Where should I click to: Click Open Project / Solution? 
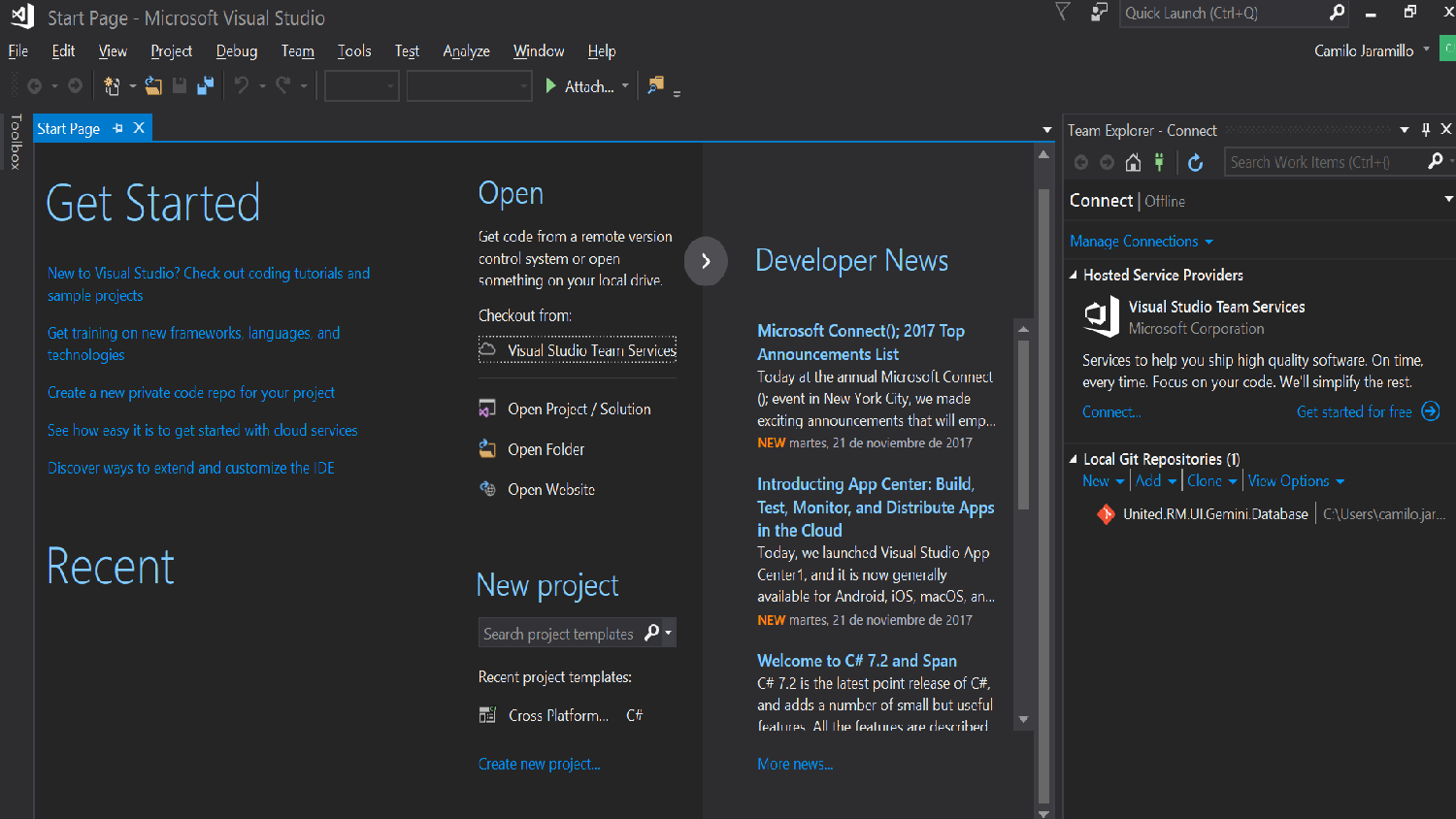pyautogui.click(x=579, y=409)
